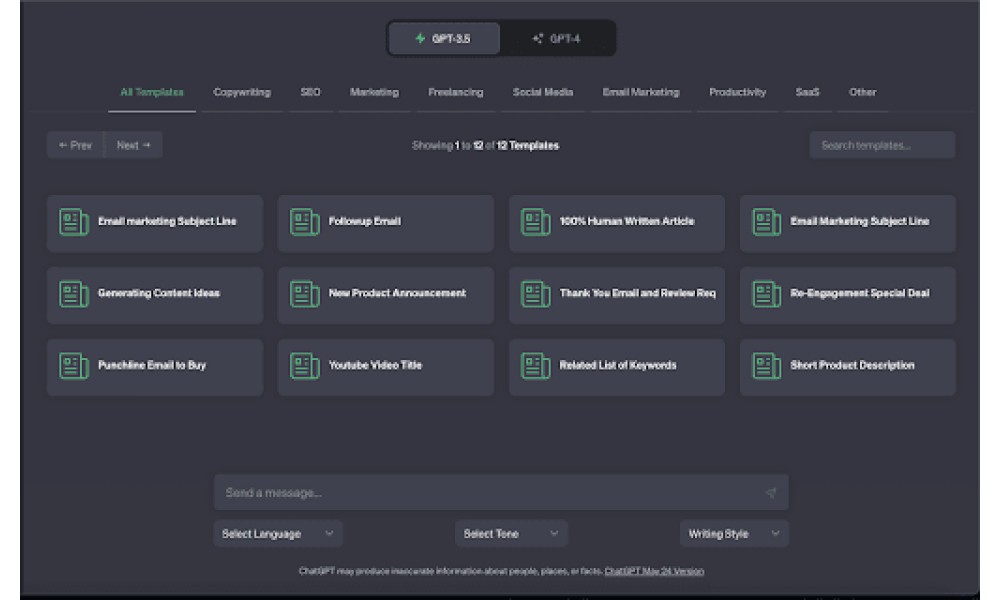The height and width of the screenshot is (600, 1000).
Task: Click the Related List of Keywords icon
Action: pyautogui.click(x=535, y=366)
